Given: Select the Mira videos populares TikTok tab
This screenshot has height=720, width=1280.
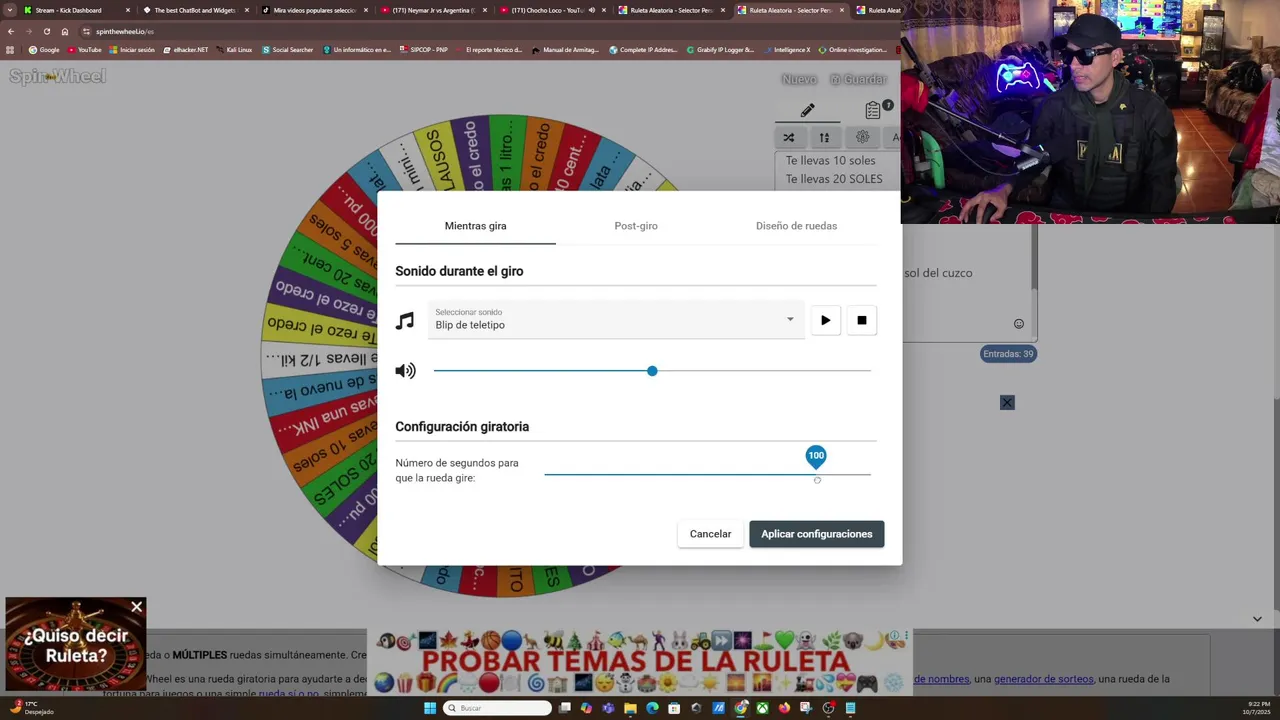Looking at the screenshot, I should coord(315,10).
